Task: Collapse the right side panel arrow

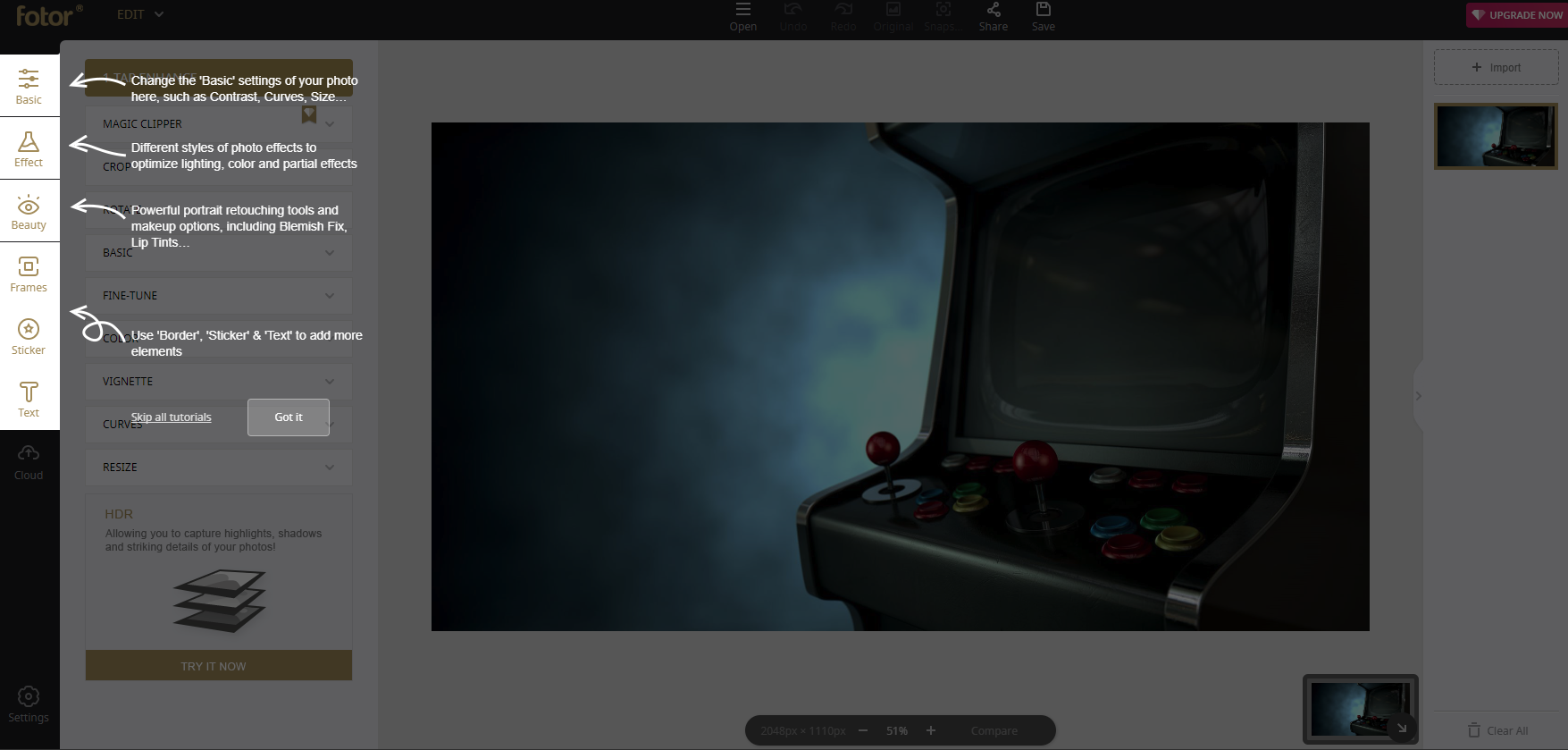Action: tap(1418, 396)
